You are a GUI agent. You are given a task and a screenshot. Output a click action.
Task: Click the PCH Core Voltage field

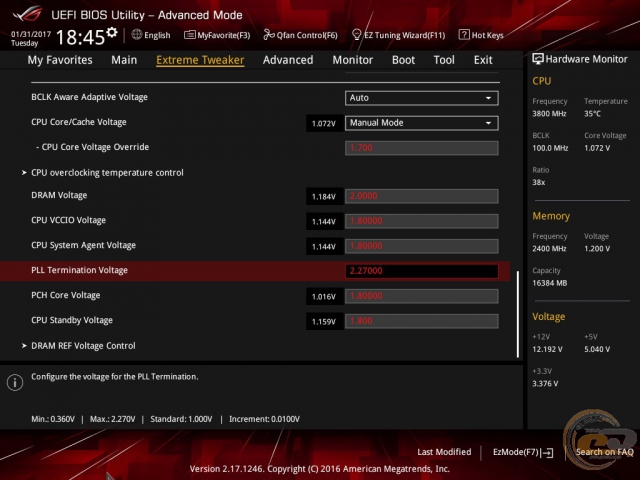[x=422, y=296]
